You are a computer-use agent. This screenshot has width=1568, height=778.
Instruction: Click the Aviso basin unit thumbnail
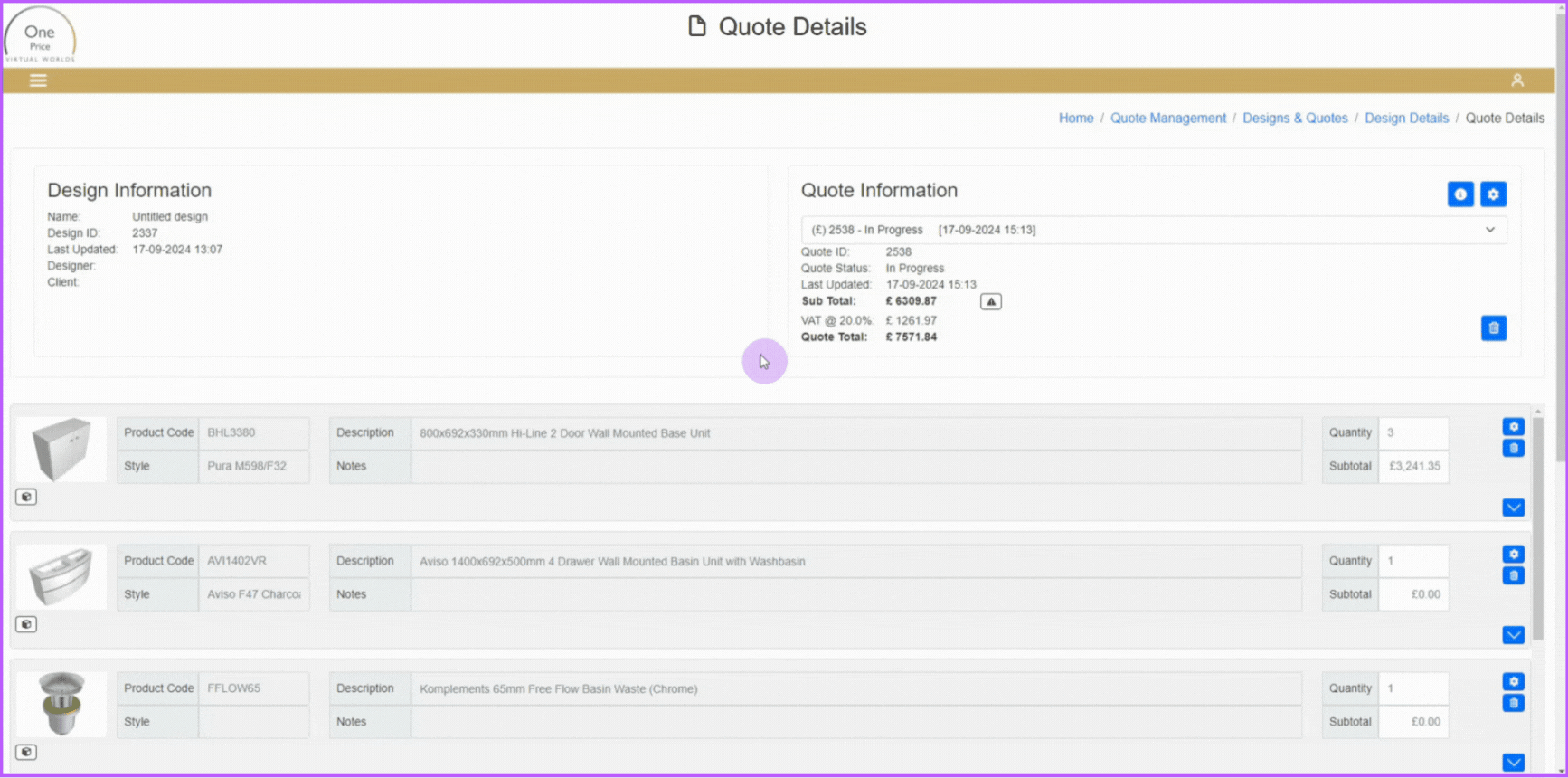(61, 577)
